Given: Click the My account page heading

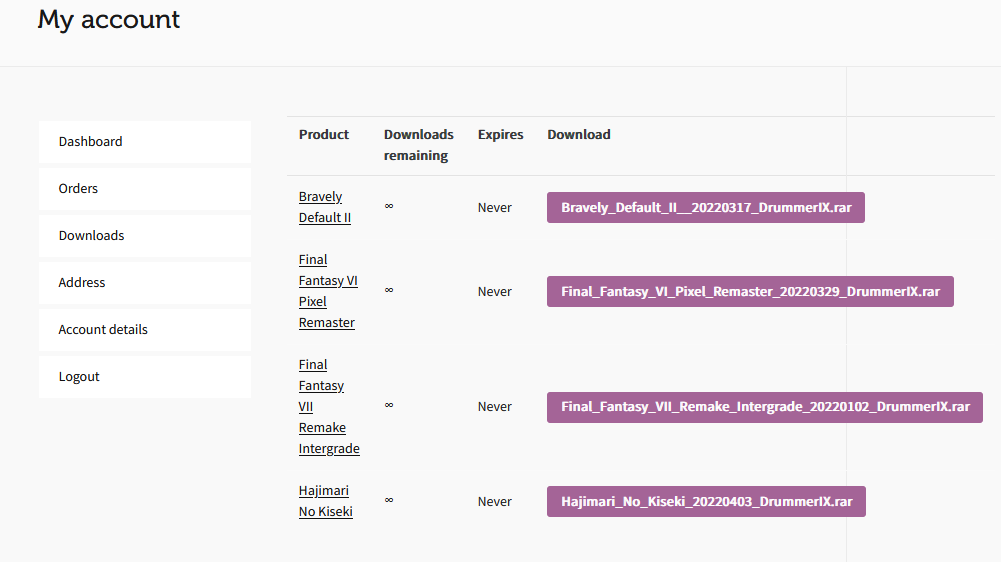Looking at the screenshot, I should pos(109,19).
